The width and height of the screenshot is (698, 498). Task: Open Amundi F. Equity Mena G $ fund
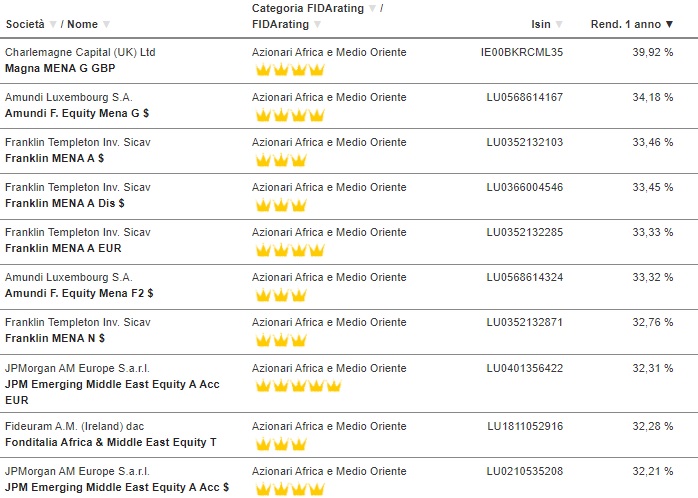point(77,113)
